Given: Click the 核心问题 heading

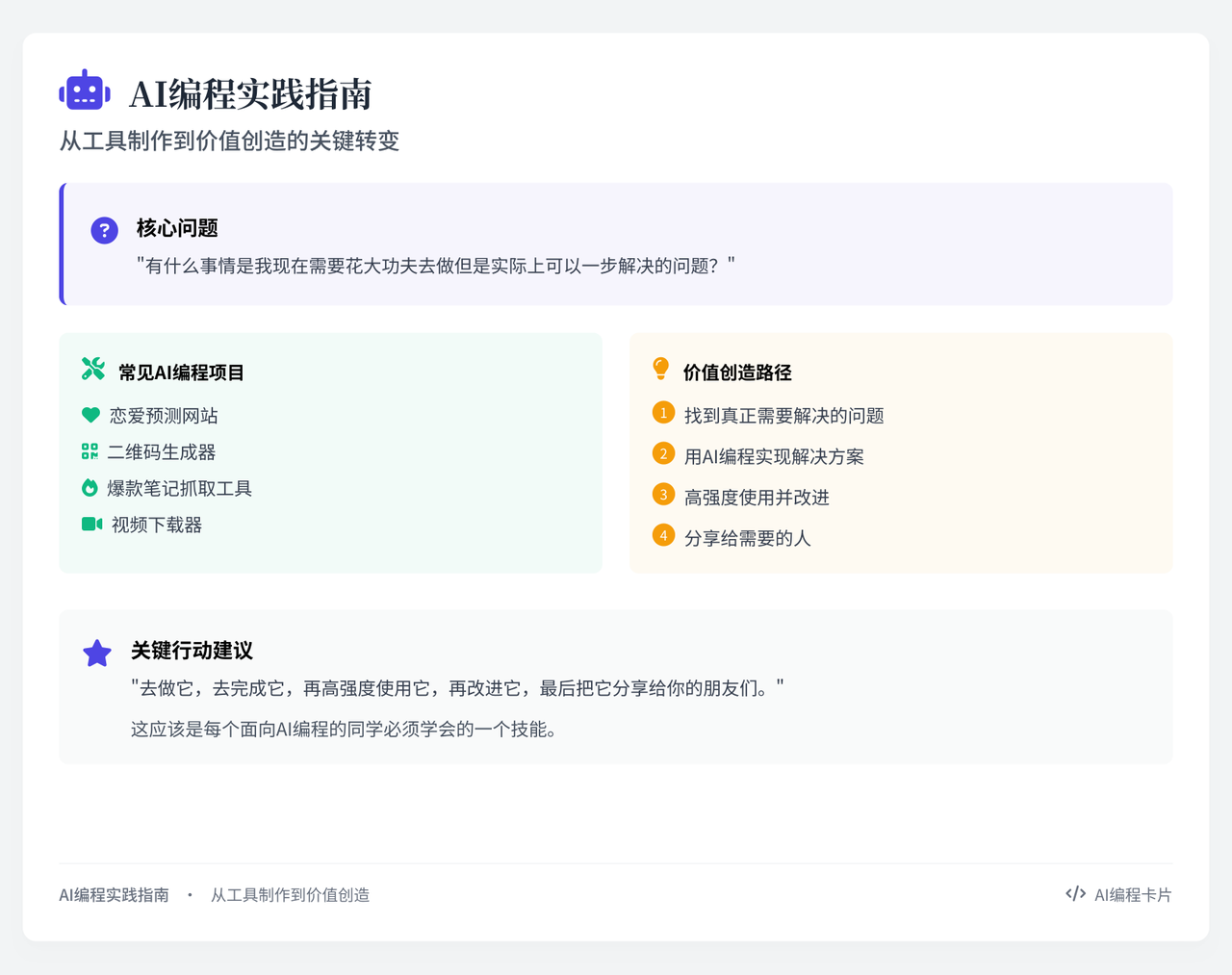Looking at the screenshot, I should click(x=177, y=228).
